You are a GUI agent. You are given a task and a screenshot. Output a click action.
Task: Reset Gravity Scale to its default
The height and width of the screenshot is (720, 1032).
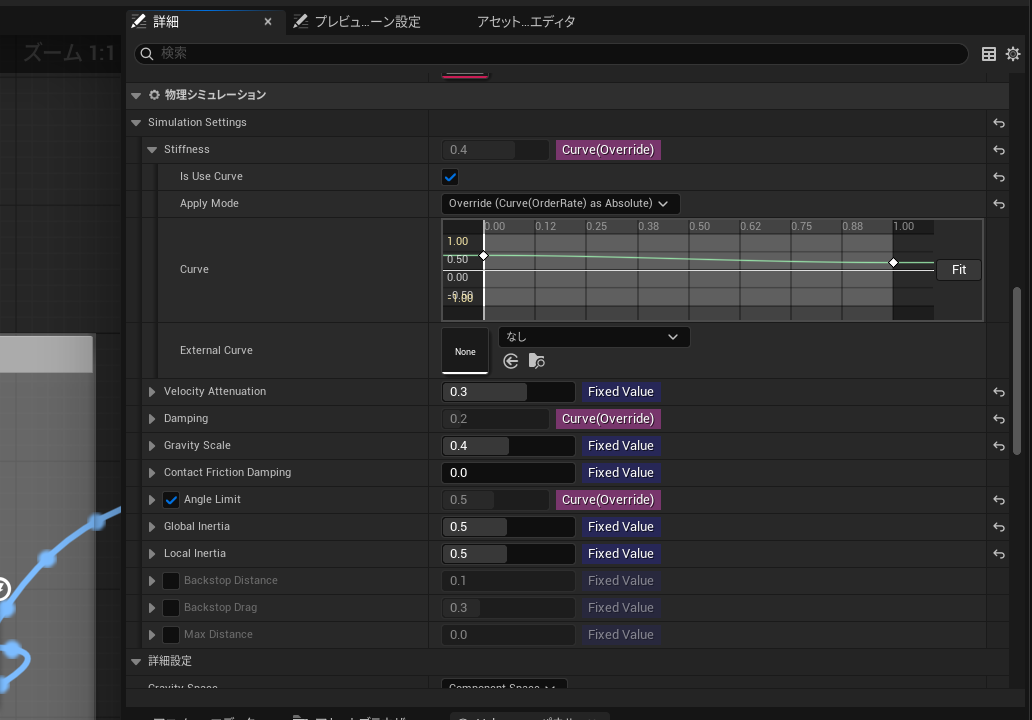[998, 446]
